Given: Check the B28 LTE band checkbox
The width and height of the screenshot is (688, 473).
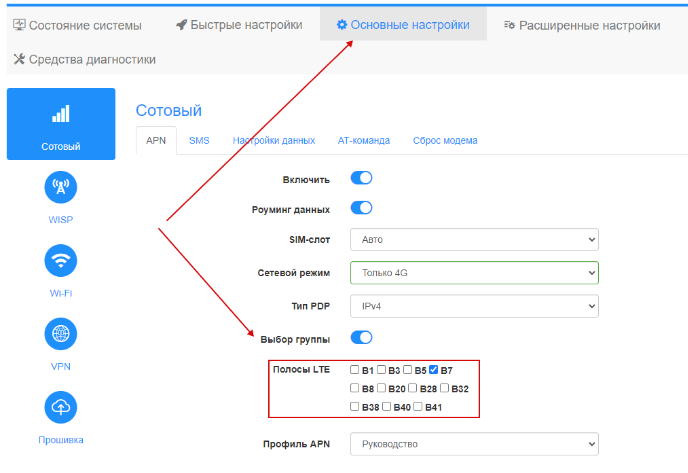Looking at the screenshot, I should tap(412, 388).
